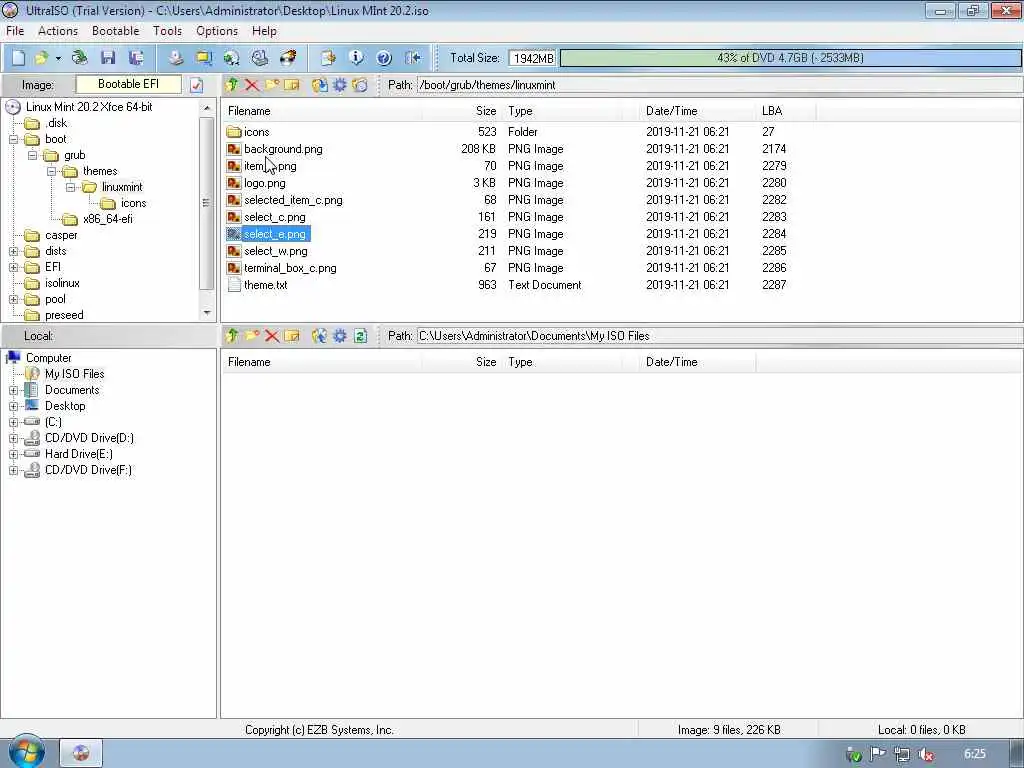Sort image files by Size column
Viewport: 1024px width, 768px height.
(x=462, y=111)
